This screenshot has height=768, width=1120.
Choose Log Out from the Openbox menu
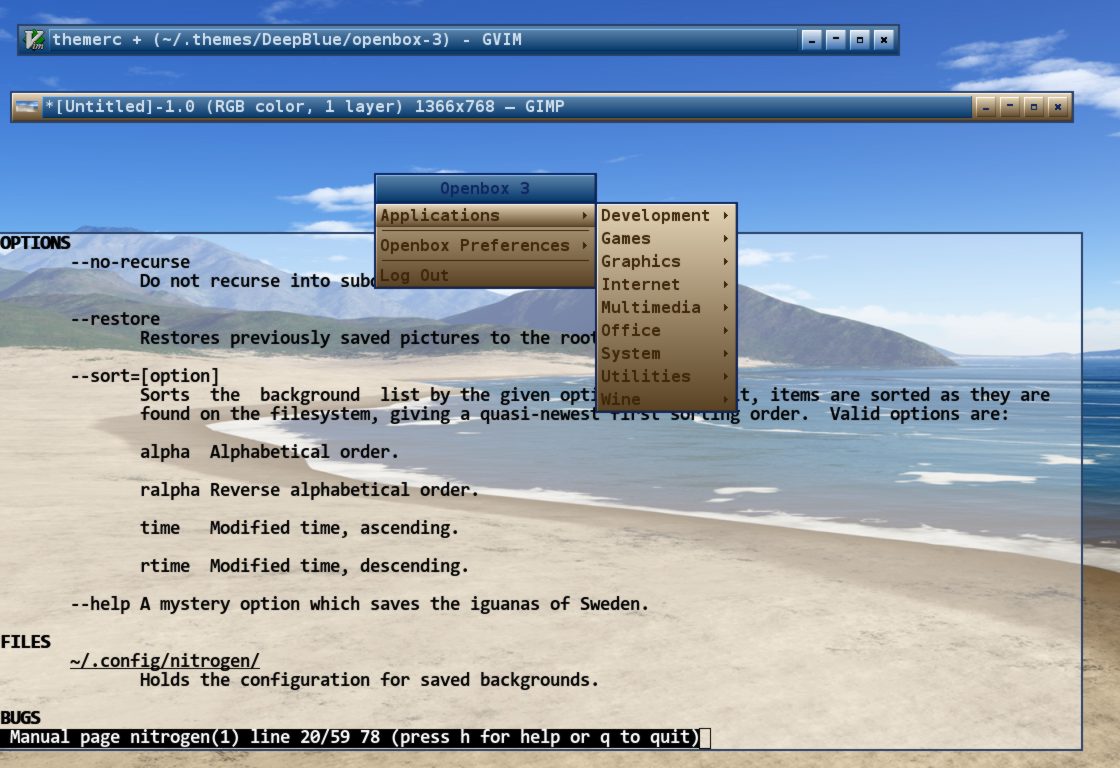click(485, 275)
